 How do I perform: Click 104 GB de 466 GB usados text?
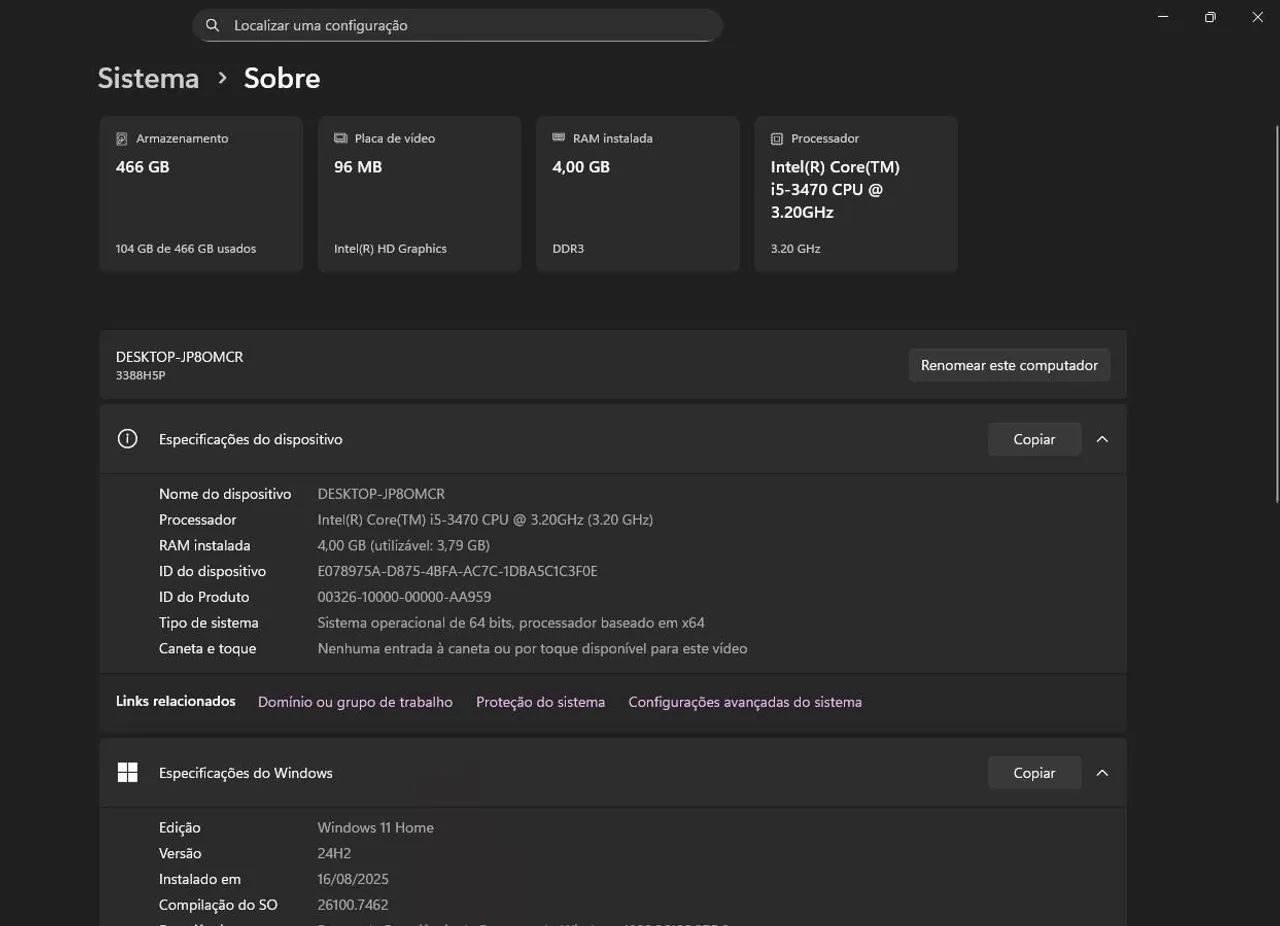pyautogui.click(x=186, y=249)
